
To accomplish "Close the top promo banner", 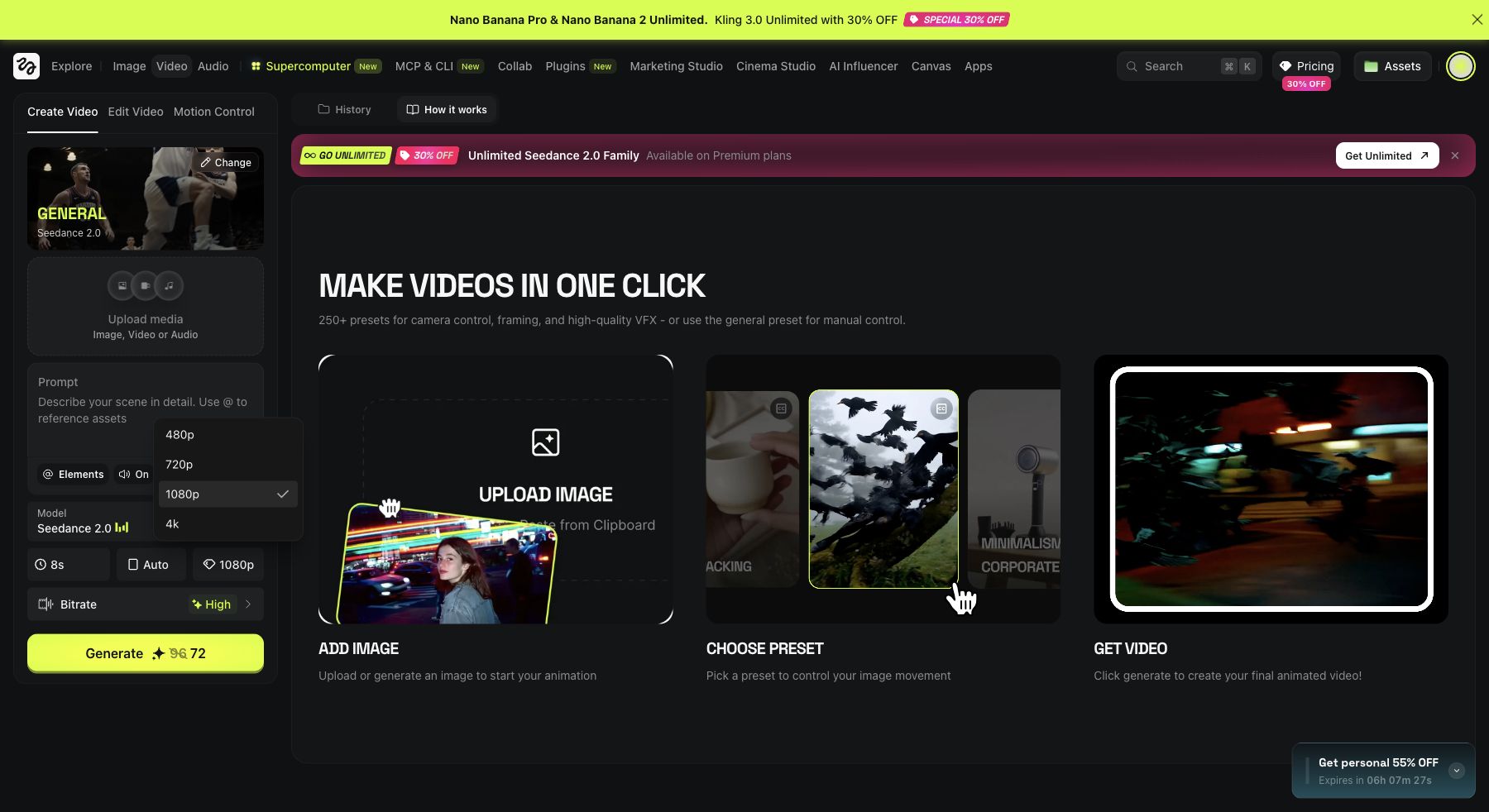I will click(1477, 20).
